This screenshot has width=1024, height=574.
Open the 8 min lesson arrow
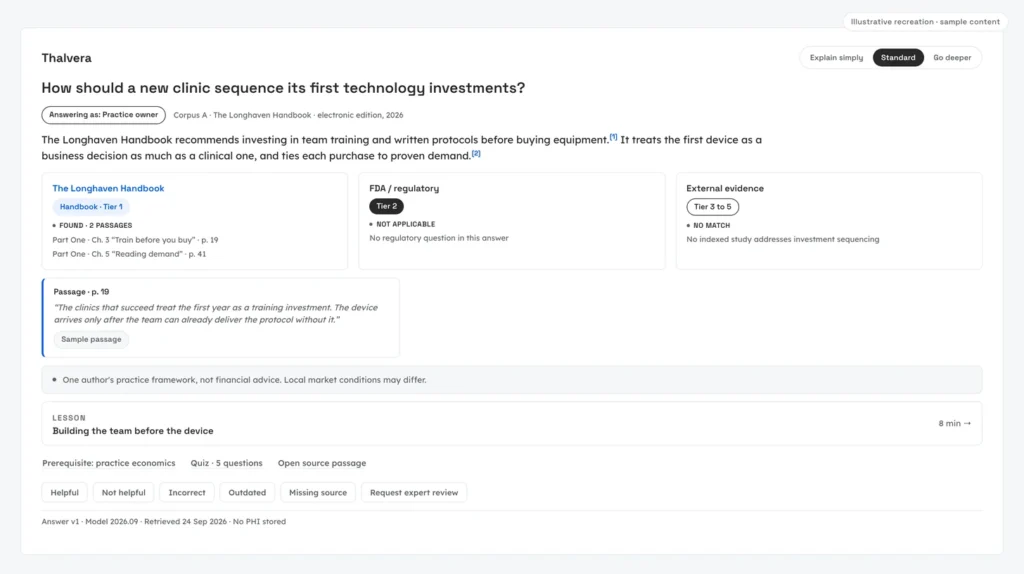coord(955,423)
